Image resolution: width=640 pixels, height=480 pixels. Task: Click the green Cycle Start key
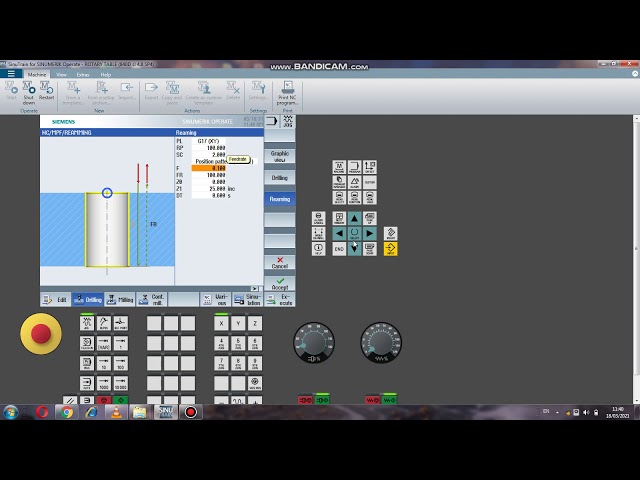pos(121,400)
